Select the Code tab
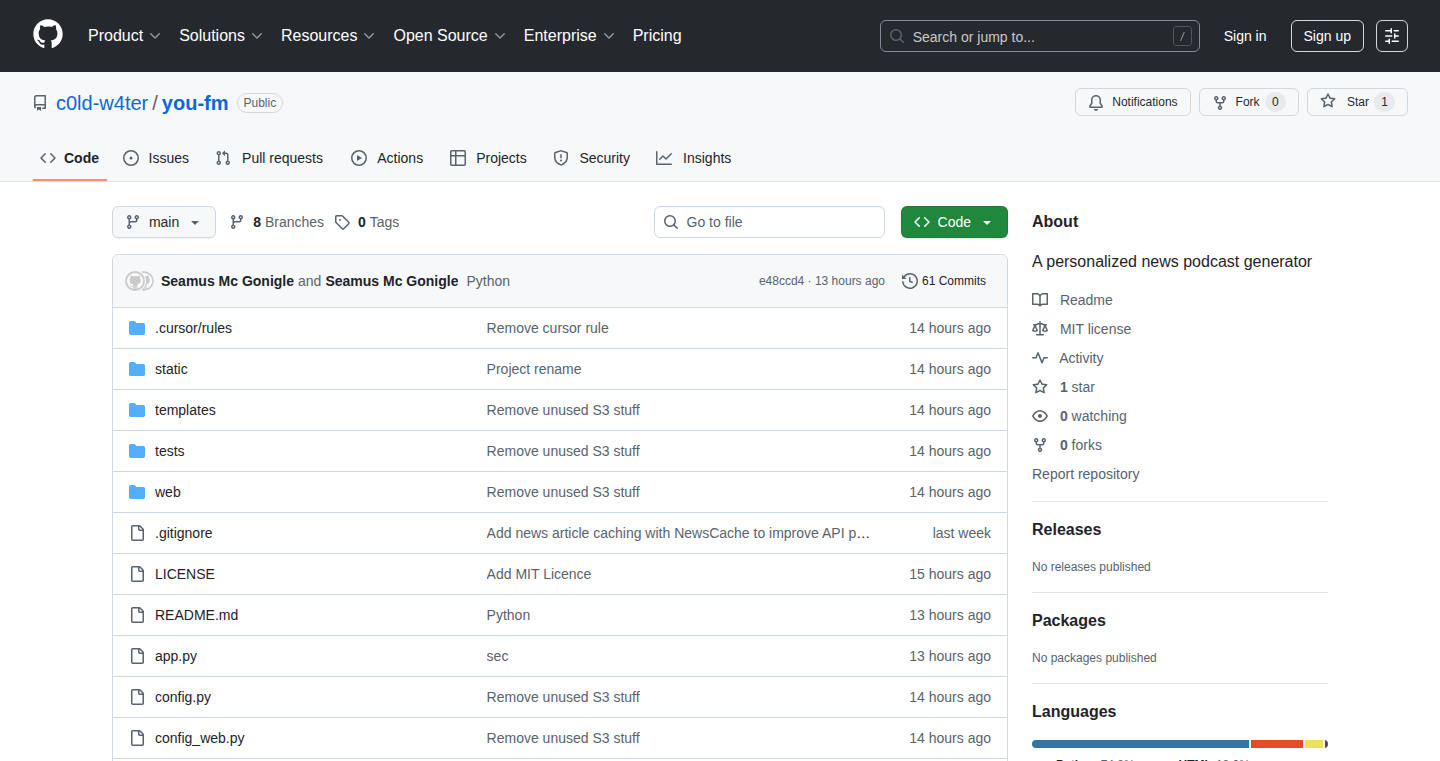This screenshot has width=1440, height=761. pos(70,158)
